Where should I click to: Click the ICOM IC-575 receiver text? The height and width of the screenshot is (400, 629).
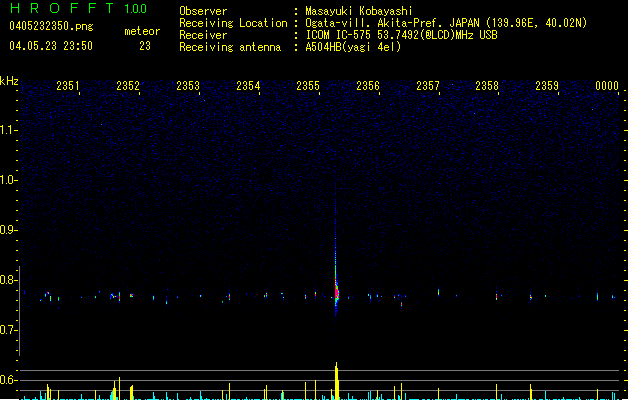[x=402, y=35]
